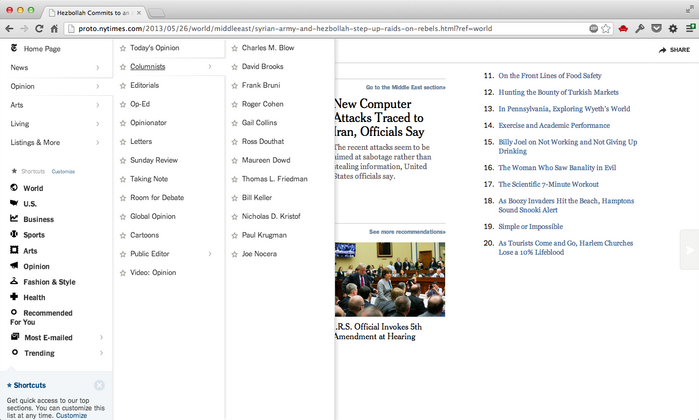The height and width of the screenshot is (420, 699).
Task: Click the Joe Nocera entry
Action: 259,254
